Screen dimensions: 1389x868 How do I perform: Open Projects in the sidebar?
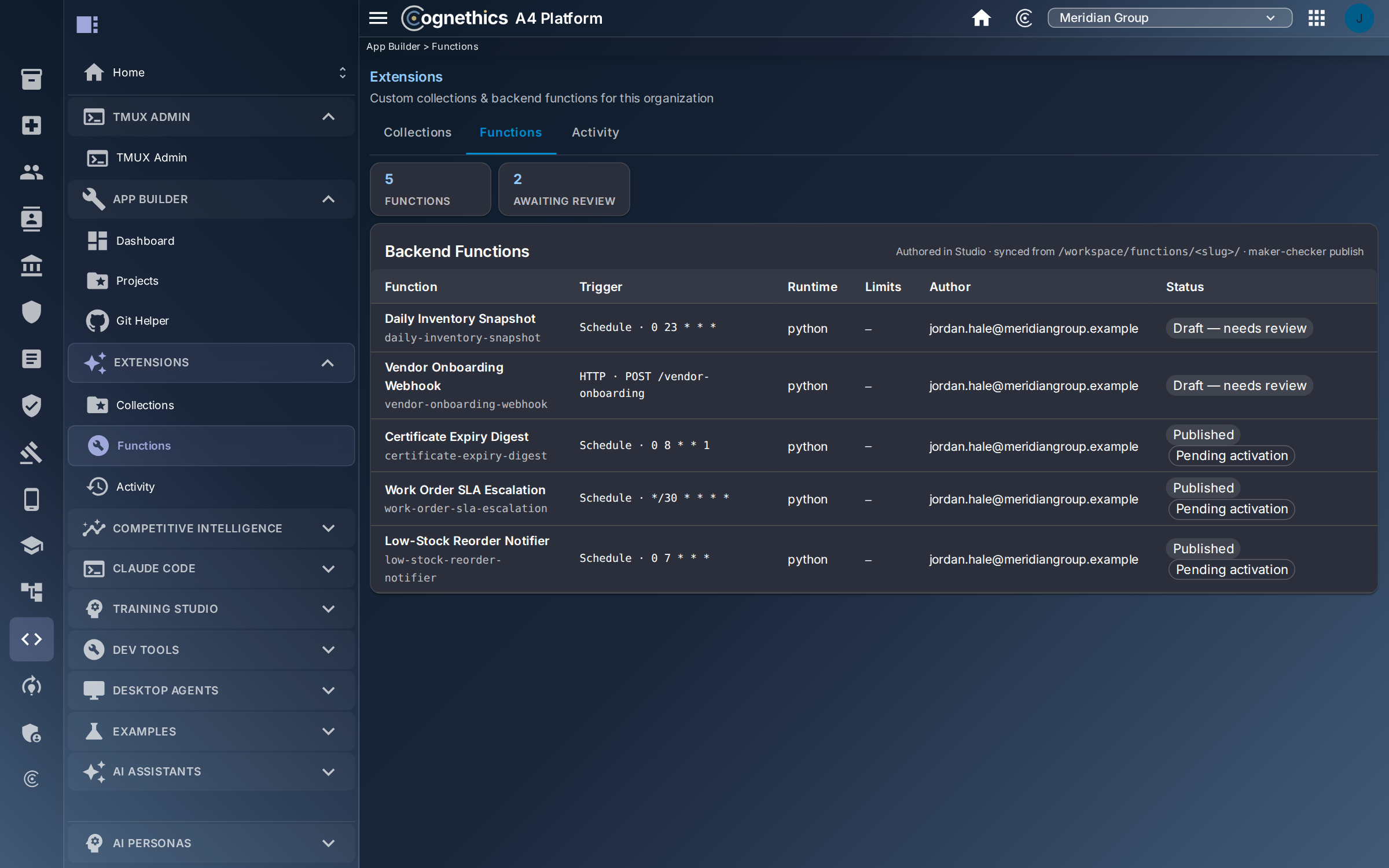[211, 281]
